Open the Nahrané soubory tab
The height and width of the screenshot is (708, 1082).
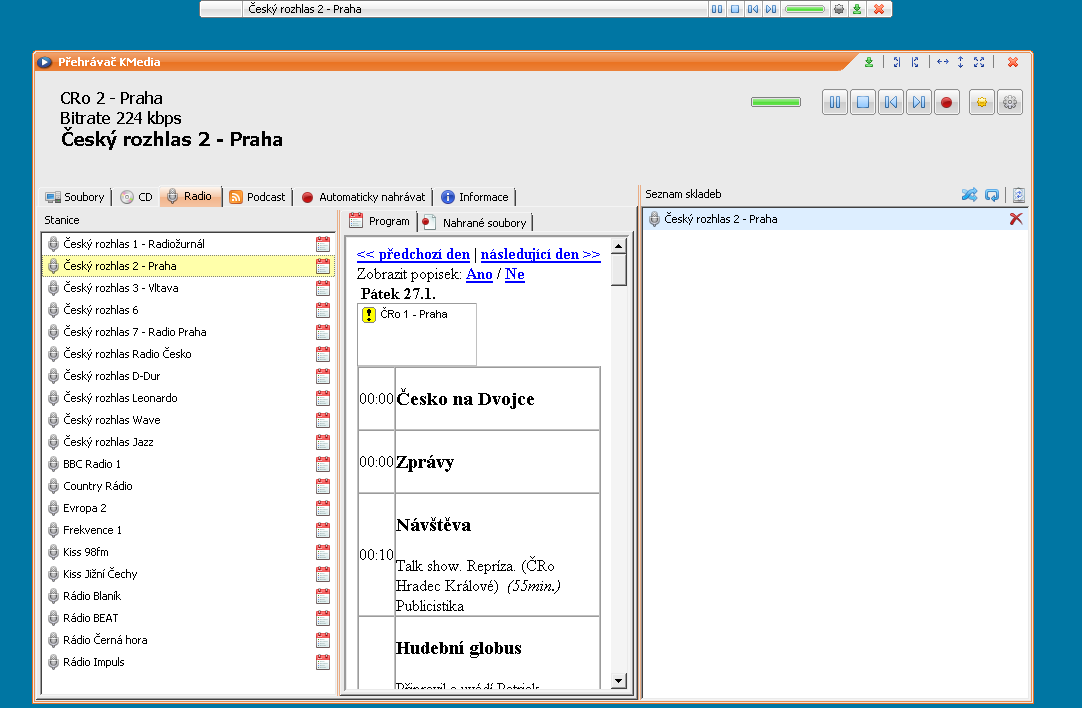click(x=476, y=222)
